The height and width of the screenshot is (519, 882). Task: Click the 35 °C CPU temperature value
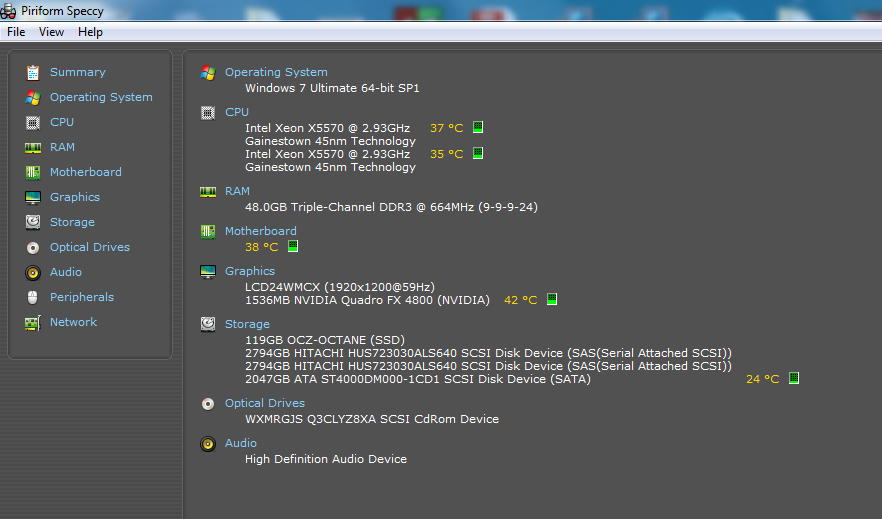(x=447, y=154)
